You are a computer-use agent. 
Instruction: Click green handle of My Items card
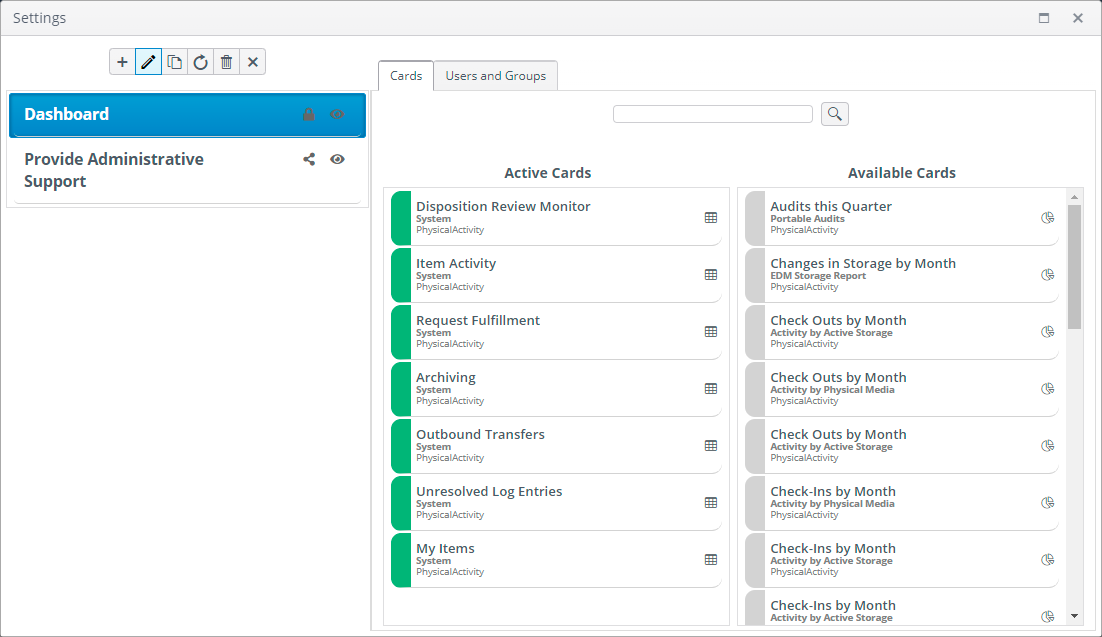point(401,560)
